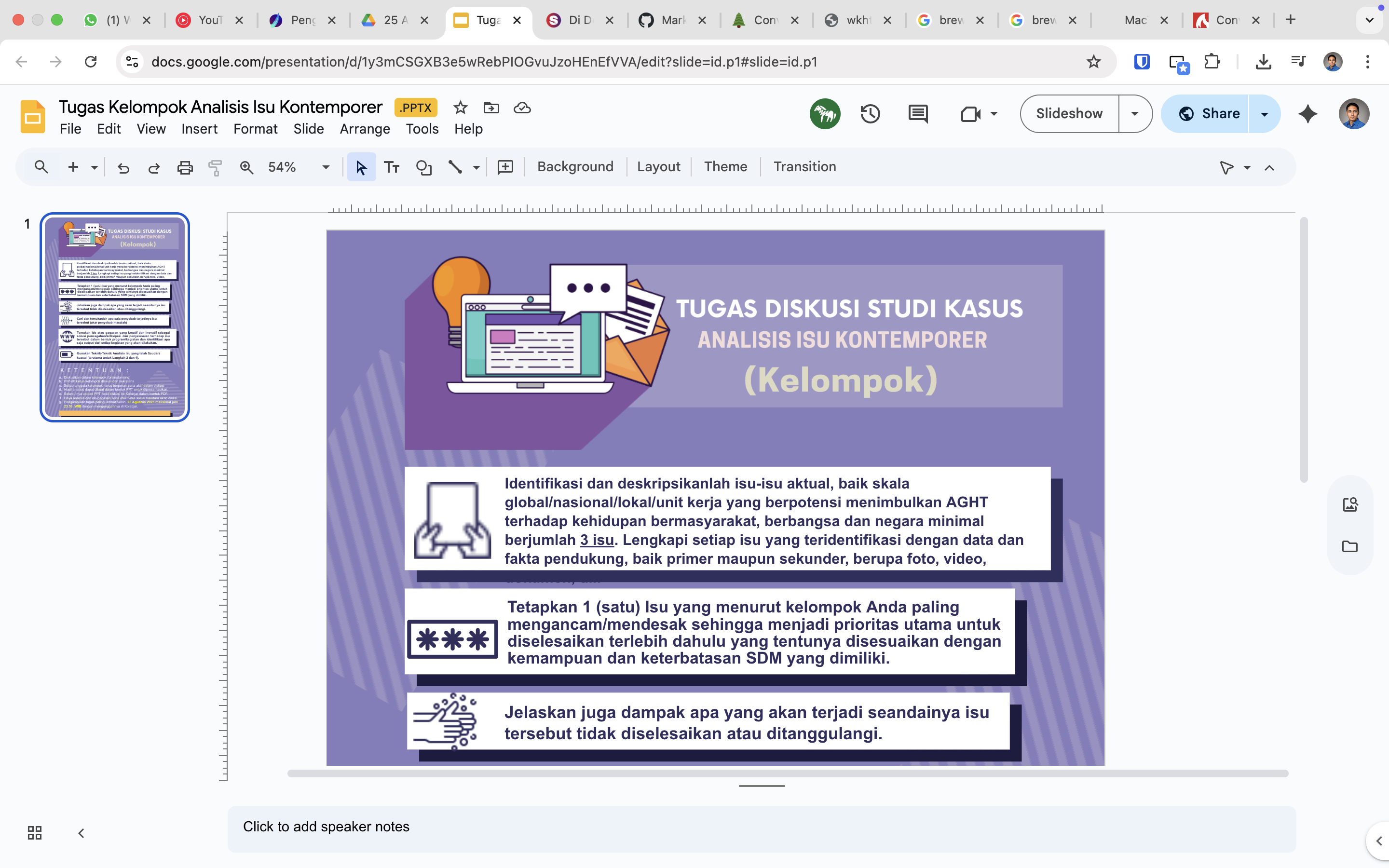Expand the new slide layout dropdown
This screenshot has height=868, width=1389.
(x=94, y=167)
